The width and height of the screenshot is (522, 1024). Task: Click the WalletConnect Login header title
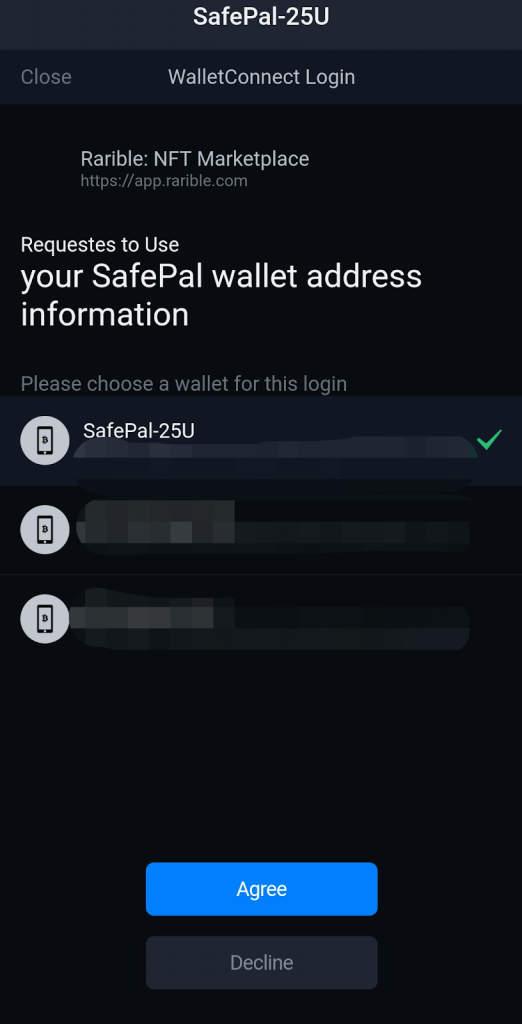tap(261, 77)
